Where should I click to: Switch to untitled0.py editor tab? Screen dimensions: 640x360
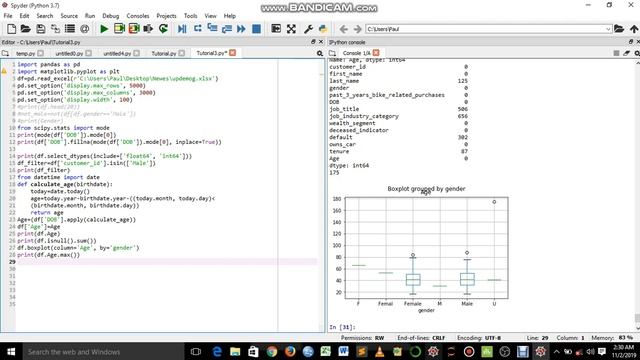coord(69,53)
